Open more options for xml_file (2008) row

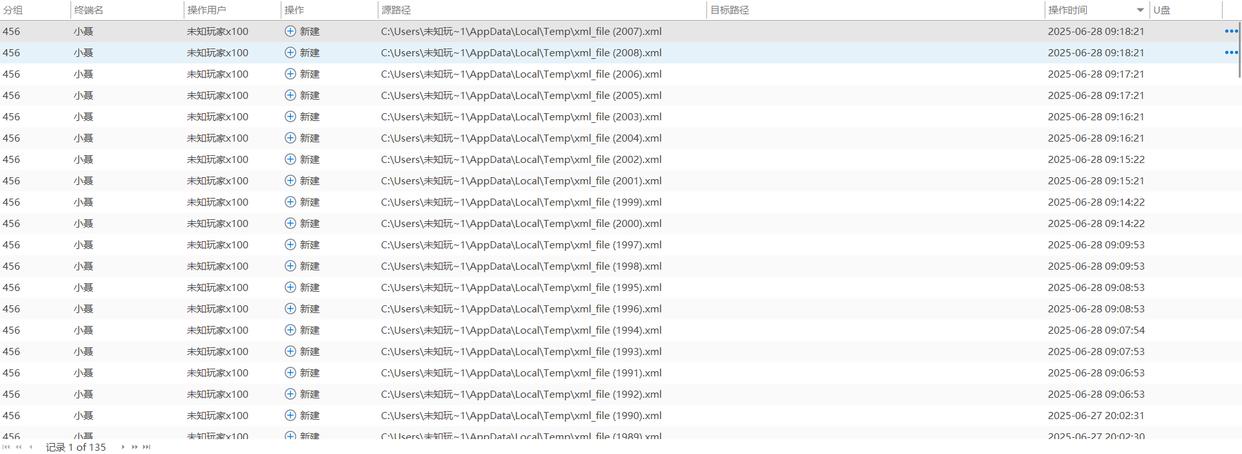pyautogui.click(x=1231, y=52)
